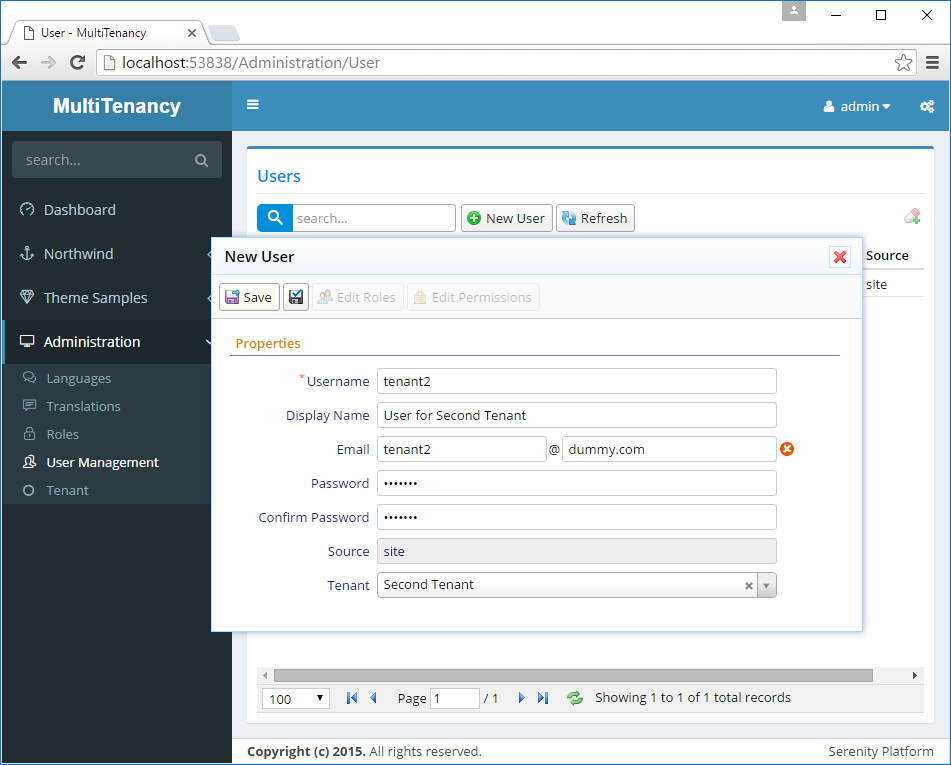The height and width of the screenshot is (765, 951).
Task: Open the admin user dropdown
Action: pyautogui.click(x=857, y=106)
